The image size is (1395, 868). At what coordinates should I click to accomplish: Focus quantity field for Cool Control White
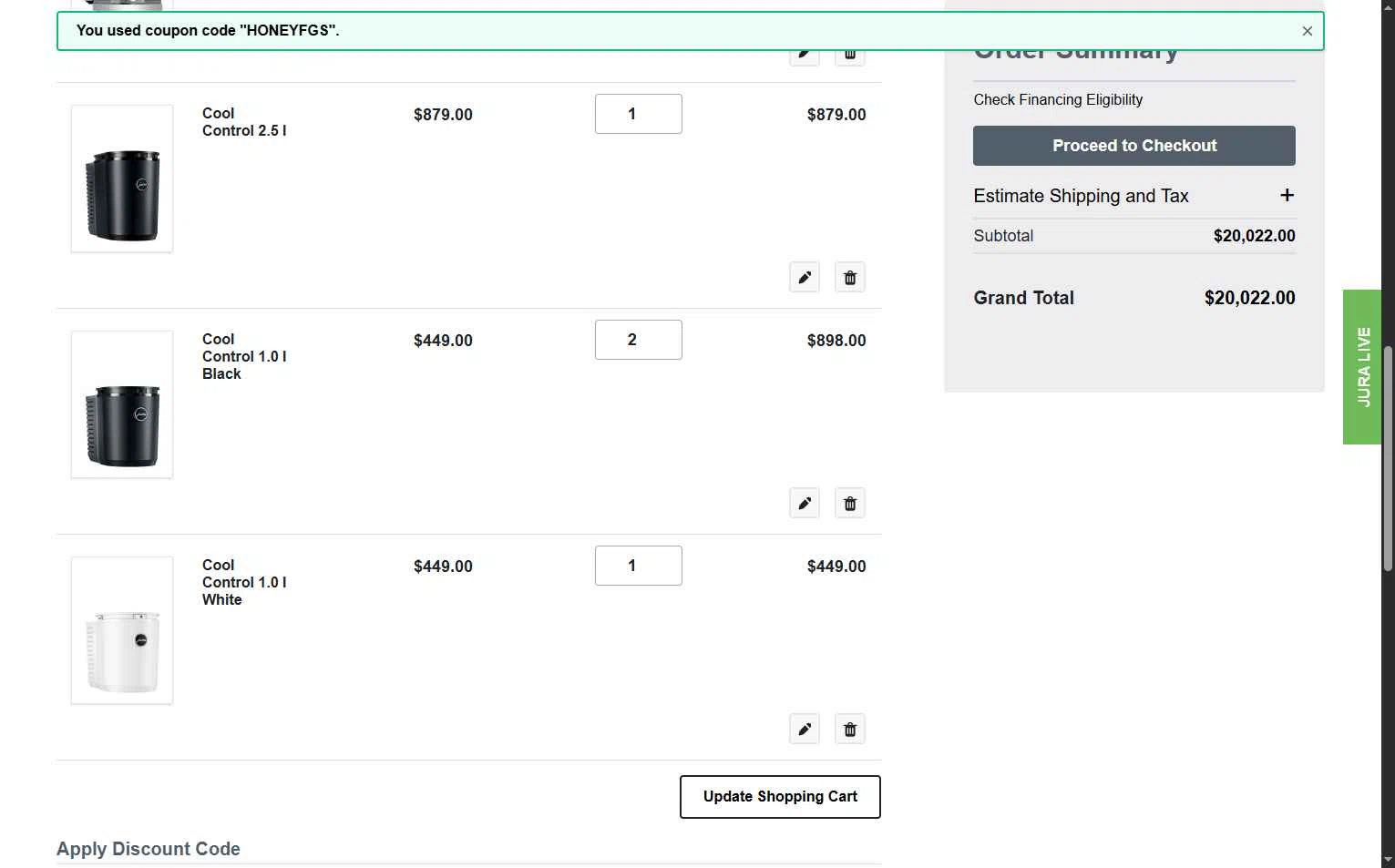(638, 566)
